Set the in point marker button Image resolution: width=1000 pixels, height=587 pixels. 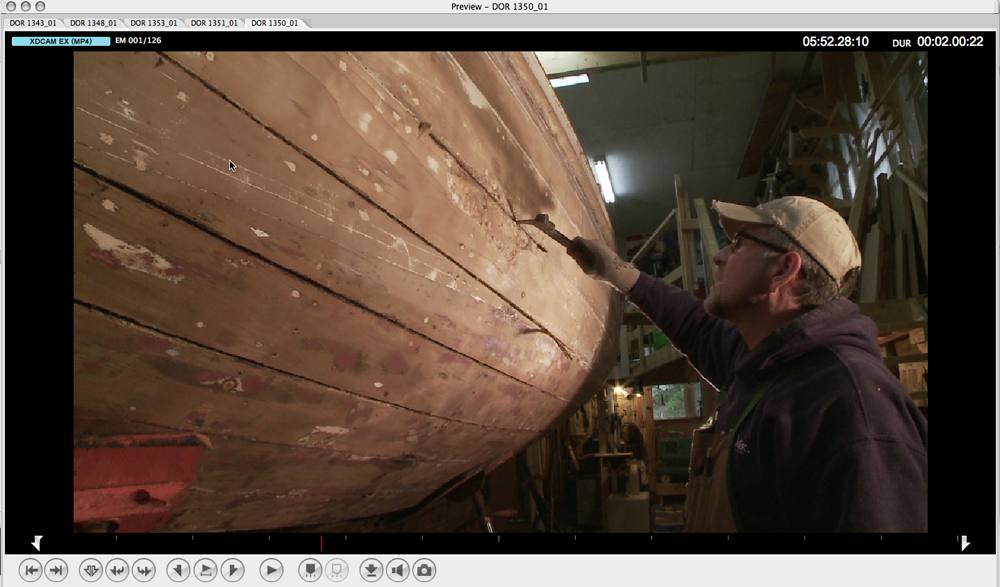click(178, 570)
